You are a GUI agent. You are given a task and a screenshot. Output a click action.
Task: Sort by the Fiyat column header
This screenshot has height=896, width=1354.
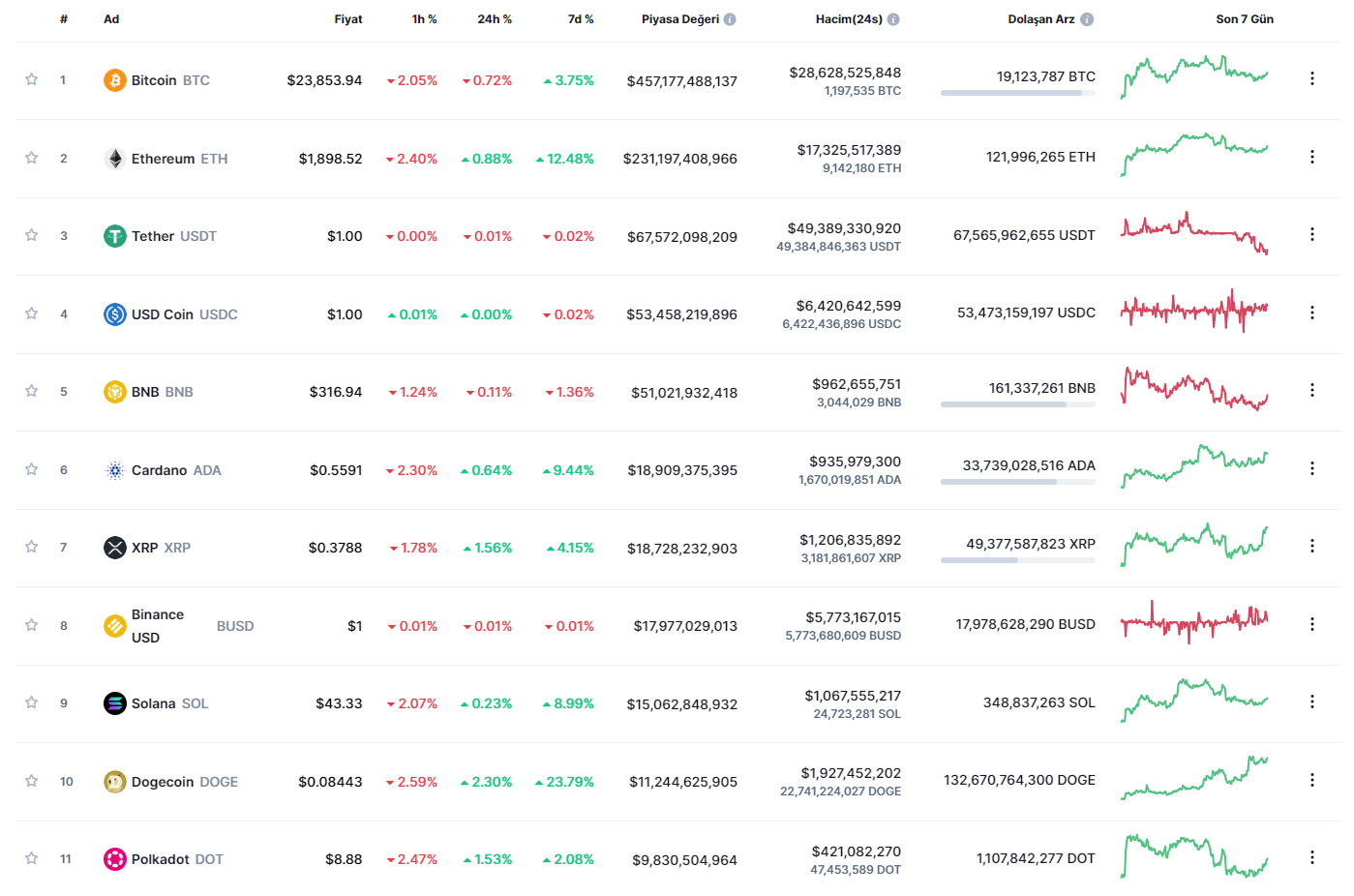point(347,17)
